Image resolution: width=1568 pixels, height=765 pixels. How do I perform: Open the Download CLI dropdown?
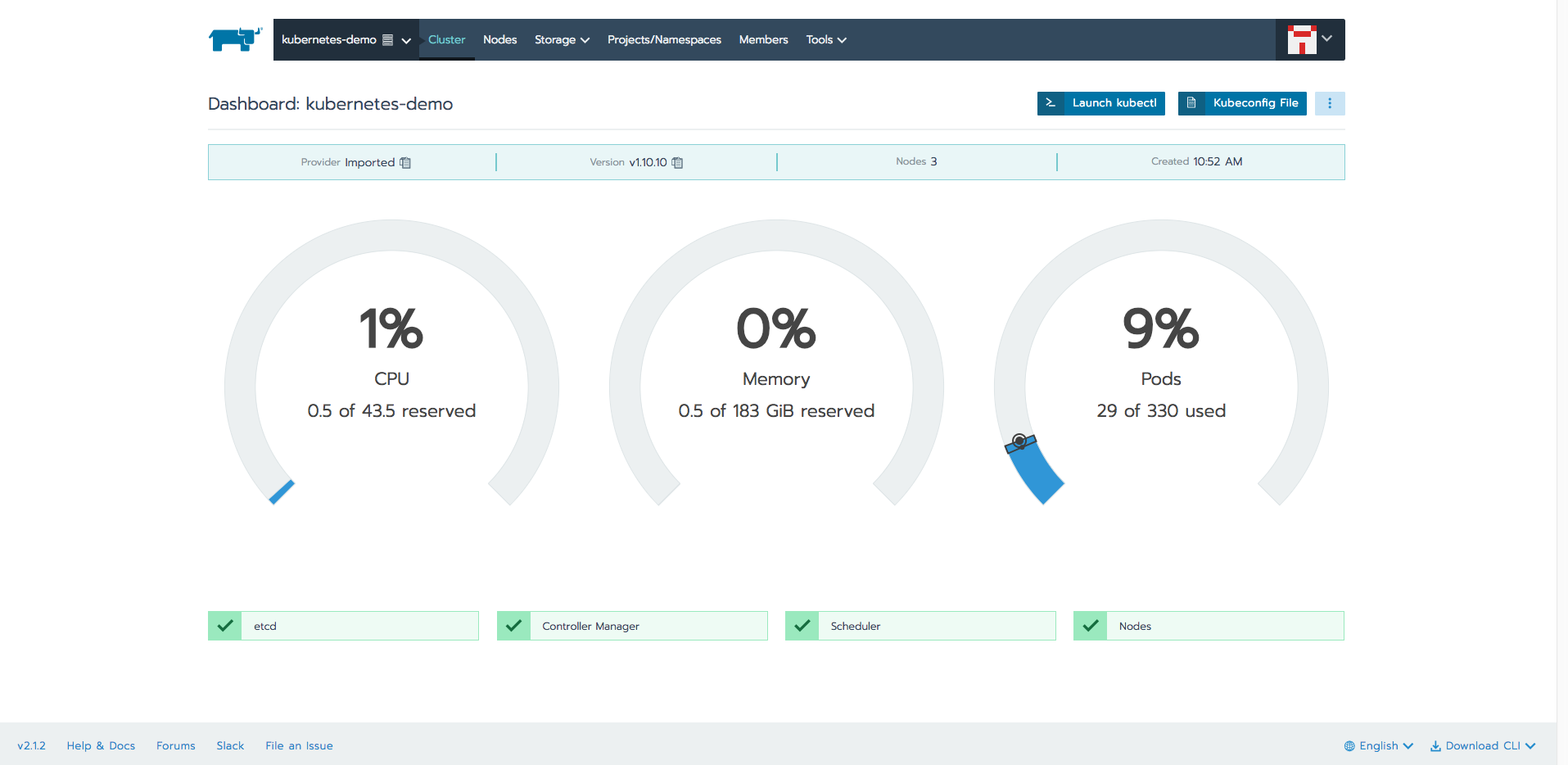1483,745
